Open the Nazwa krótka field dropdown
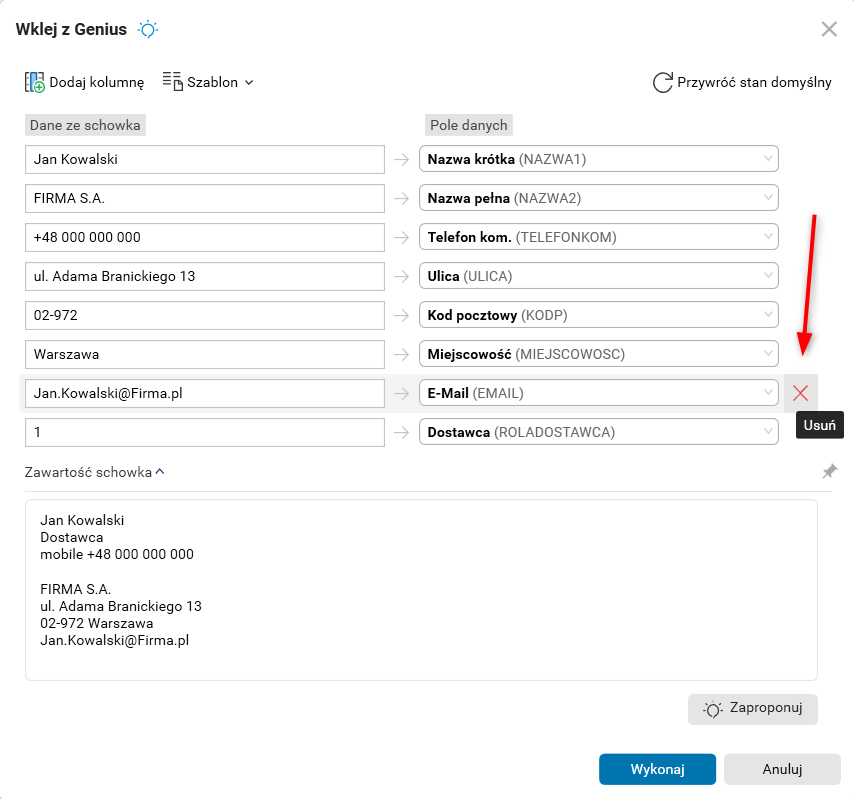Image resolution: width=854 pixels, height=799 pixels. coord(767,159)
